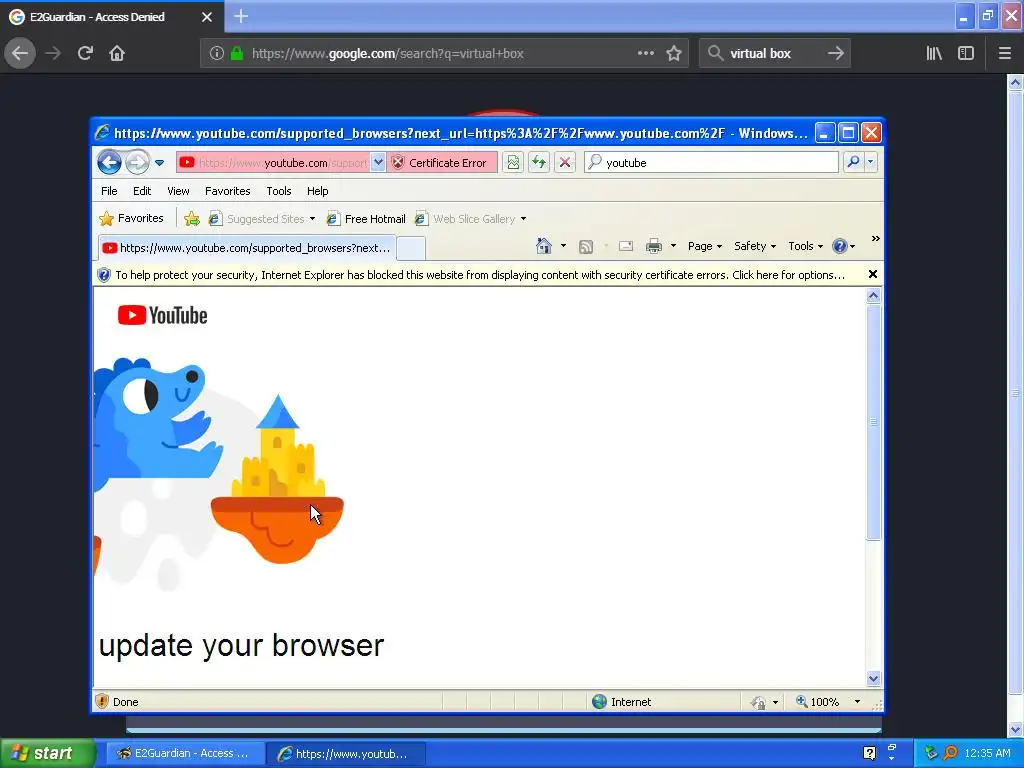Open the Free Hotmail link
The width and height of the screenshot is (1024, 768).
[x=366, y=219]
